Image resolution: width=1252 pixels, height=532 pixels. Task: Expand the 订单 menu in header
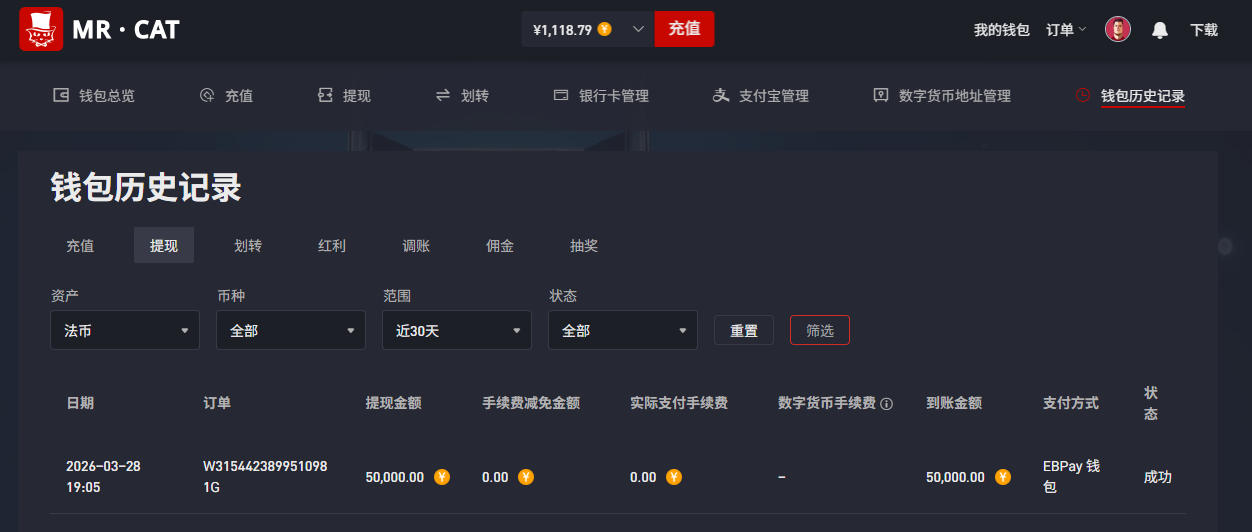coord(1066,30)
